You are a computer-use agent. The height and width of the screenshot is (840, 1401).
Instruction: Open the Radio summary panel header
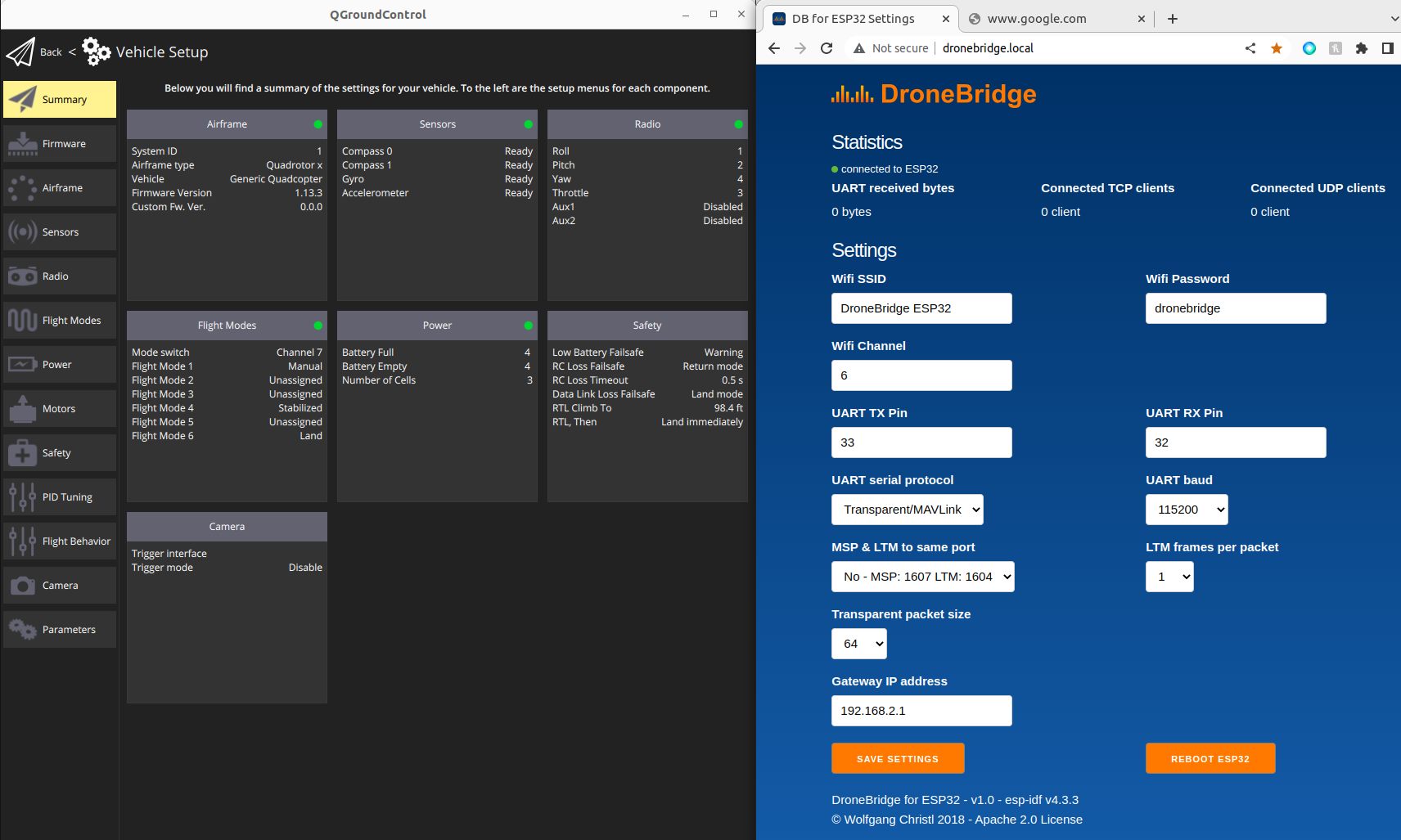click(x=647, y=124)
